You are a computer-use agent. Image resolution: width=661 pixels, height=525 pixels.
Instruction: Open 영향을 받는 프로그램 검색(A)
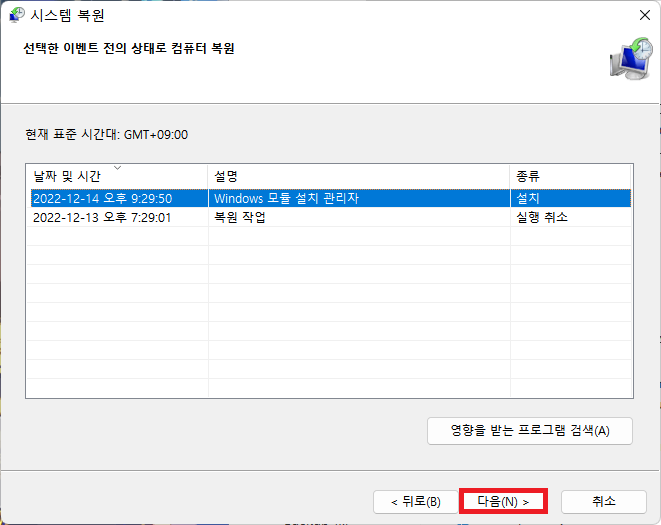point(530,431)
